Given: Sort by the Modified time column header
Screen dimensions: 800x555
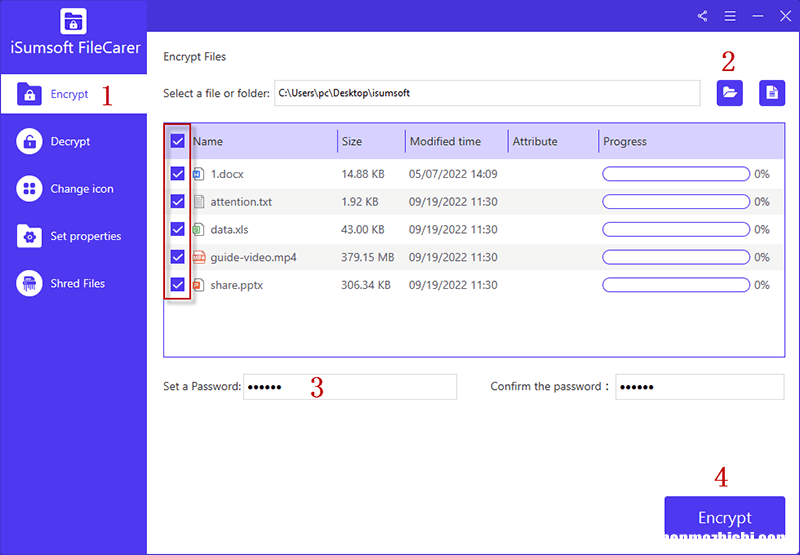Looking at the screenshot, I should click(x=445, y=141).
